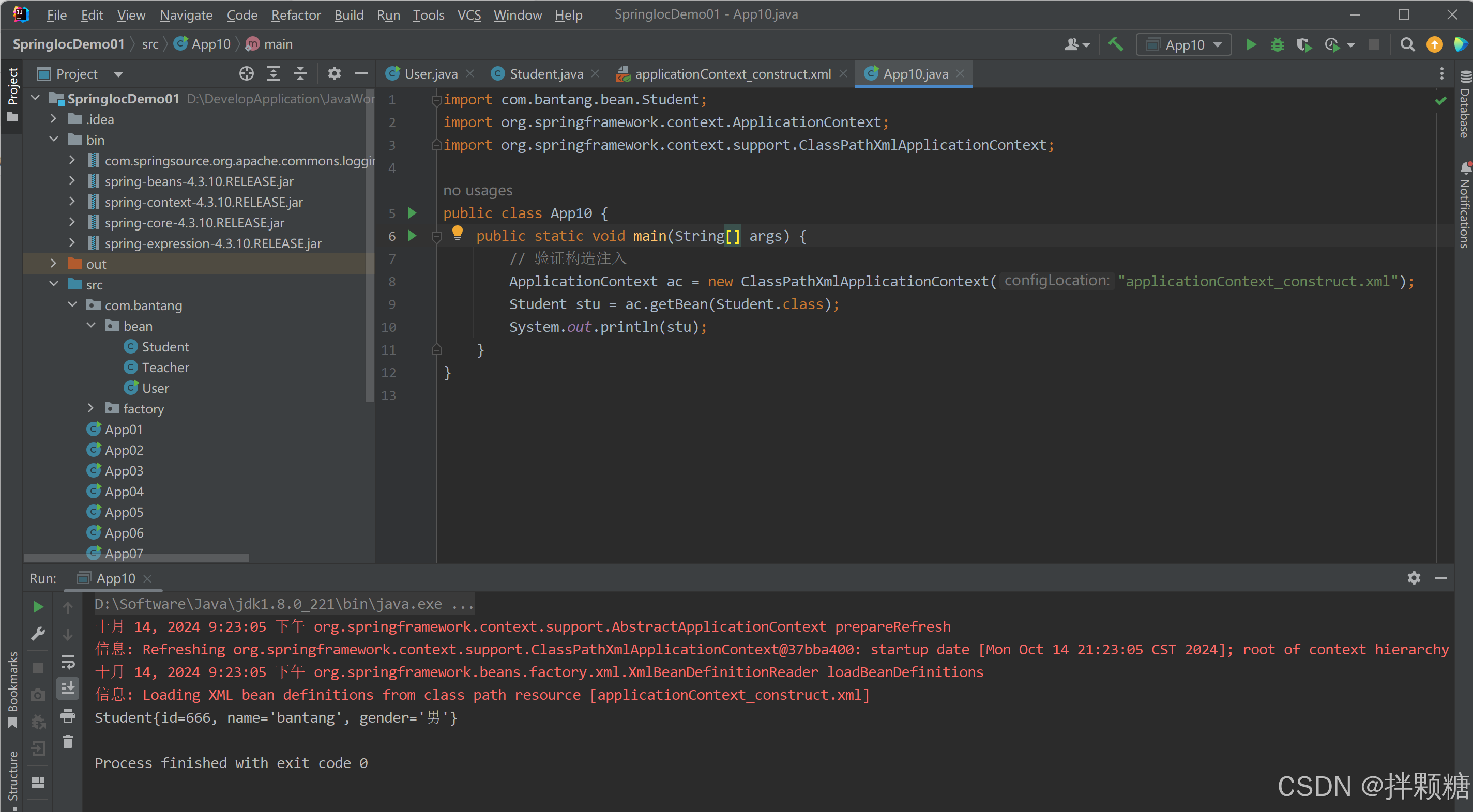This screenshot has height=812, width=1473.
Task: Click the Build project hammer icon
Action: click(1116, 44)
